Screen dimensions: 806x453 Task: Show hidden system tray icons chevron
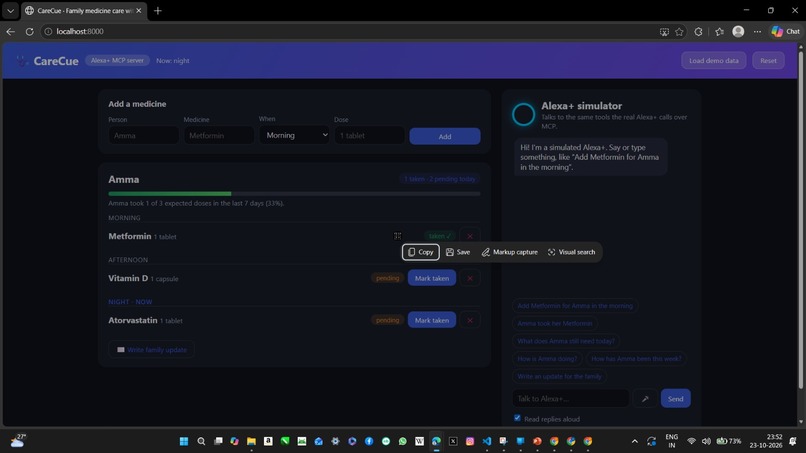[x=635, y=441]
